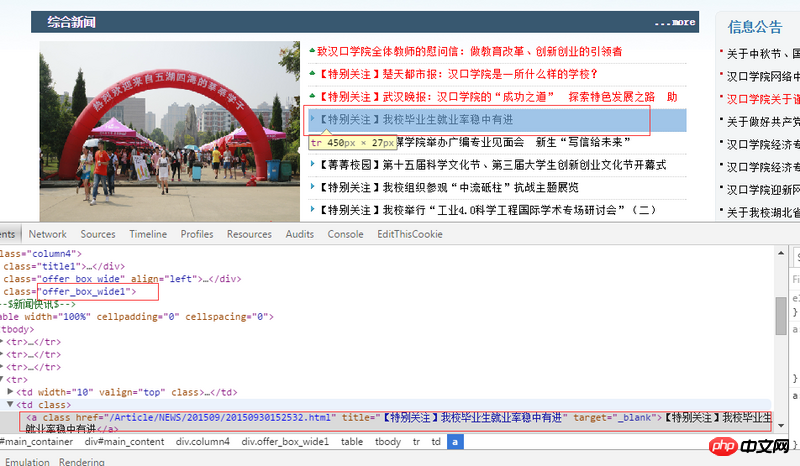Select div.offer_box_wide1 in the breadcrumb bar
800x466 pixels.
(285, 441)
